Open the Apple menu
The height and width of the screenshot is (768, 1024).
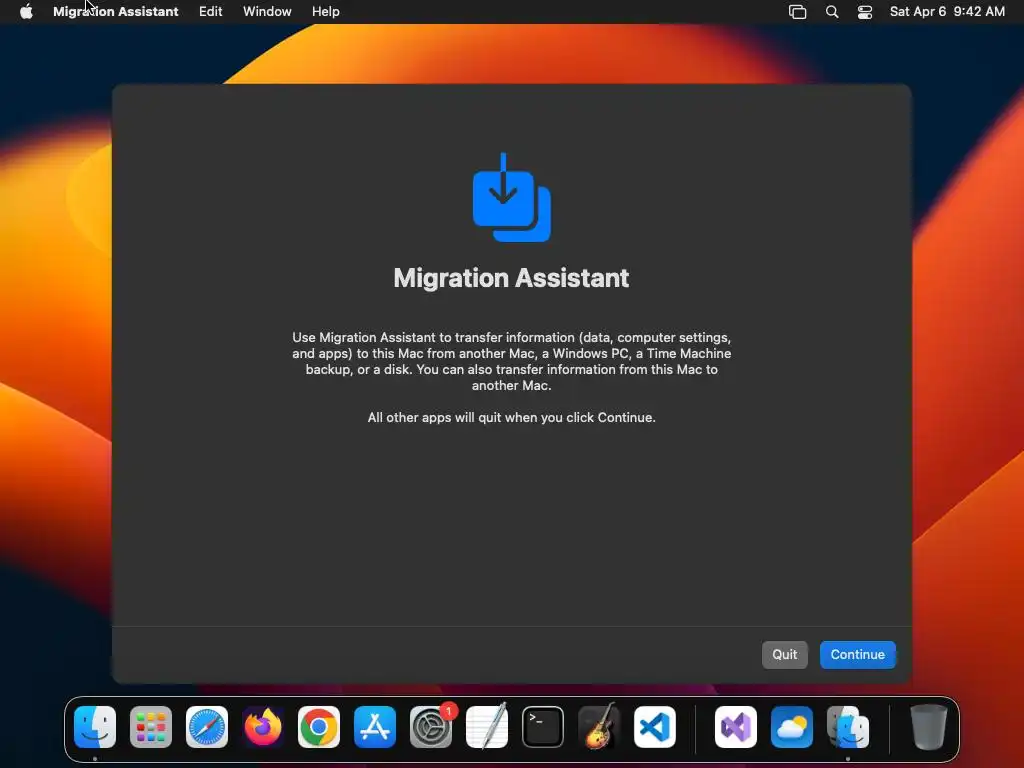[26, 12]
